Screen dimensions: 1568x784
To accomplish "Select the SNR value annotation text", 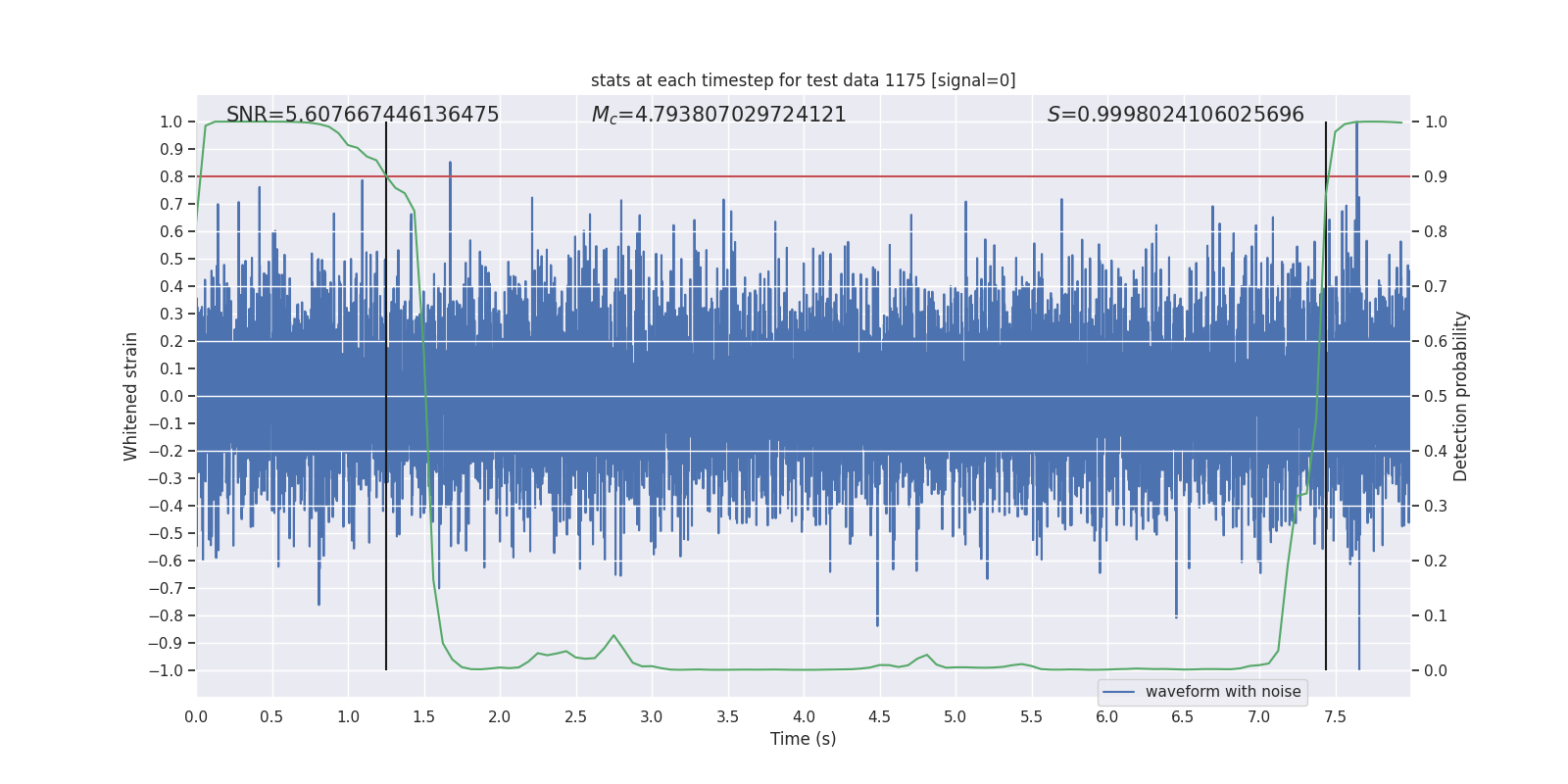I will pyautogui.click(x=363, y=115).
